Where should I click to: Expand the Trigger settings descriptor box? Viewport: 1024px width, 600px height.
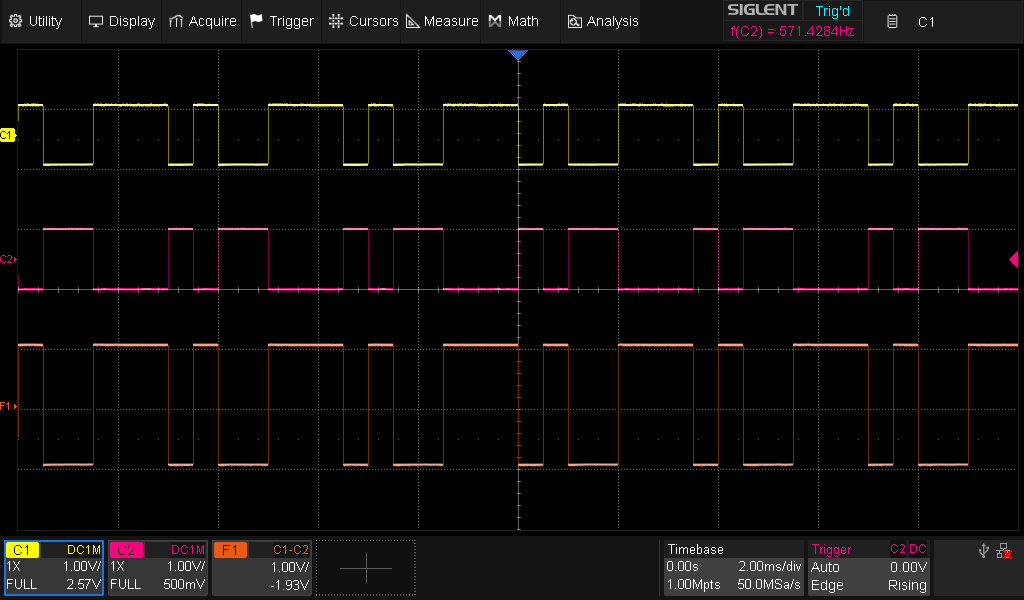pos(869,567)
